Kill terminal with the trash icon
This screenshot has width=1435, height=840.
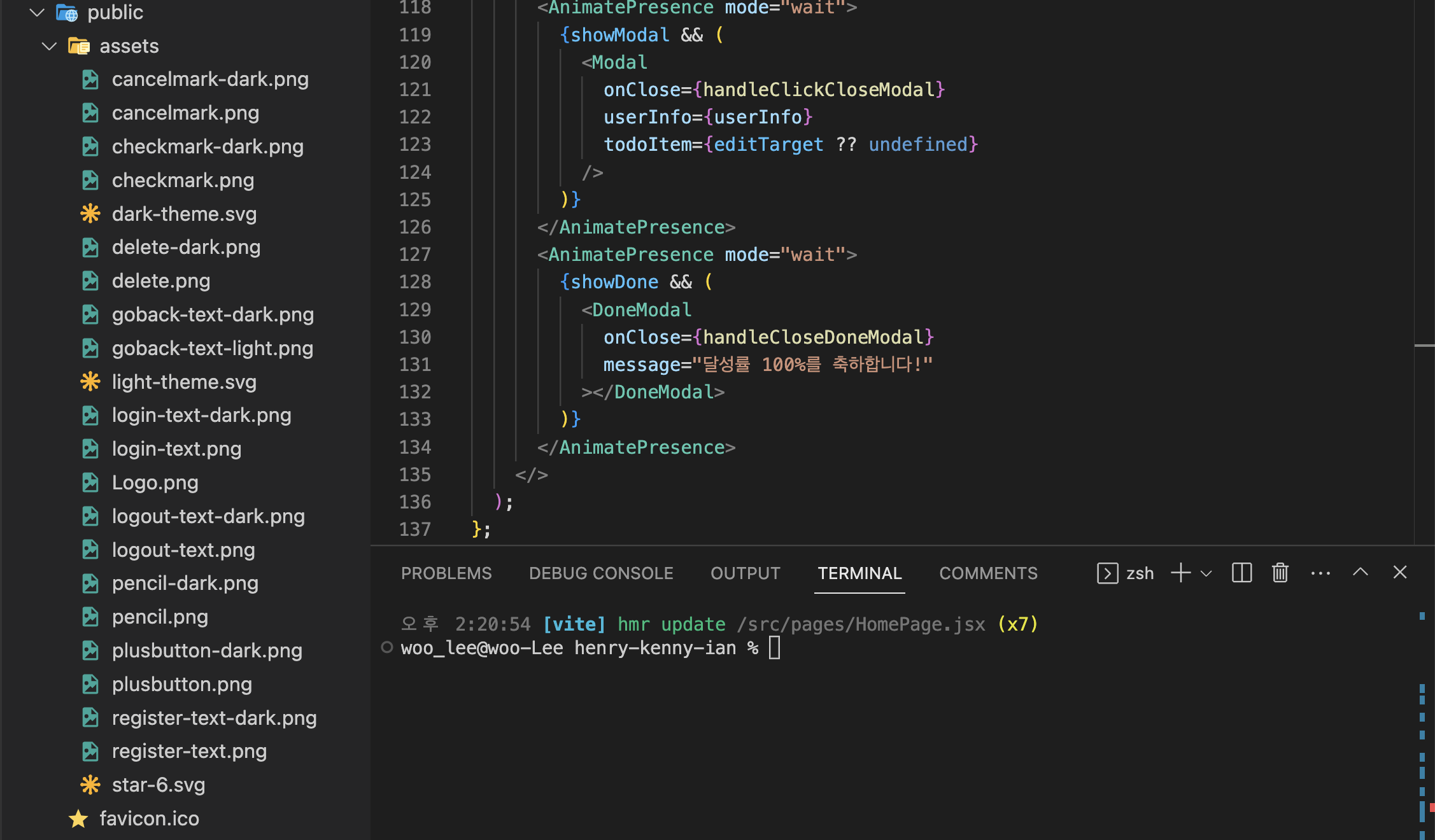pyautogui.click(x=1280, y=573)
